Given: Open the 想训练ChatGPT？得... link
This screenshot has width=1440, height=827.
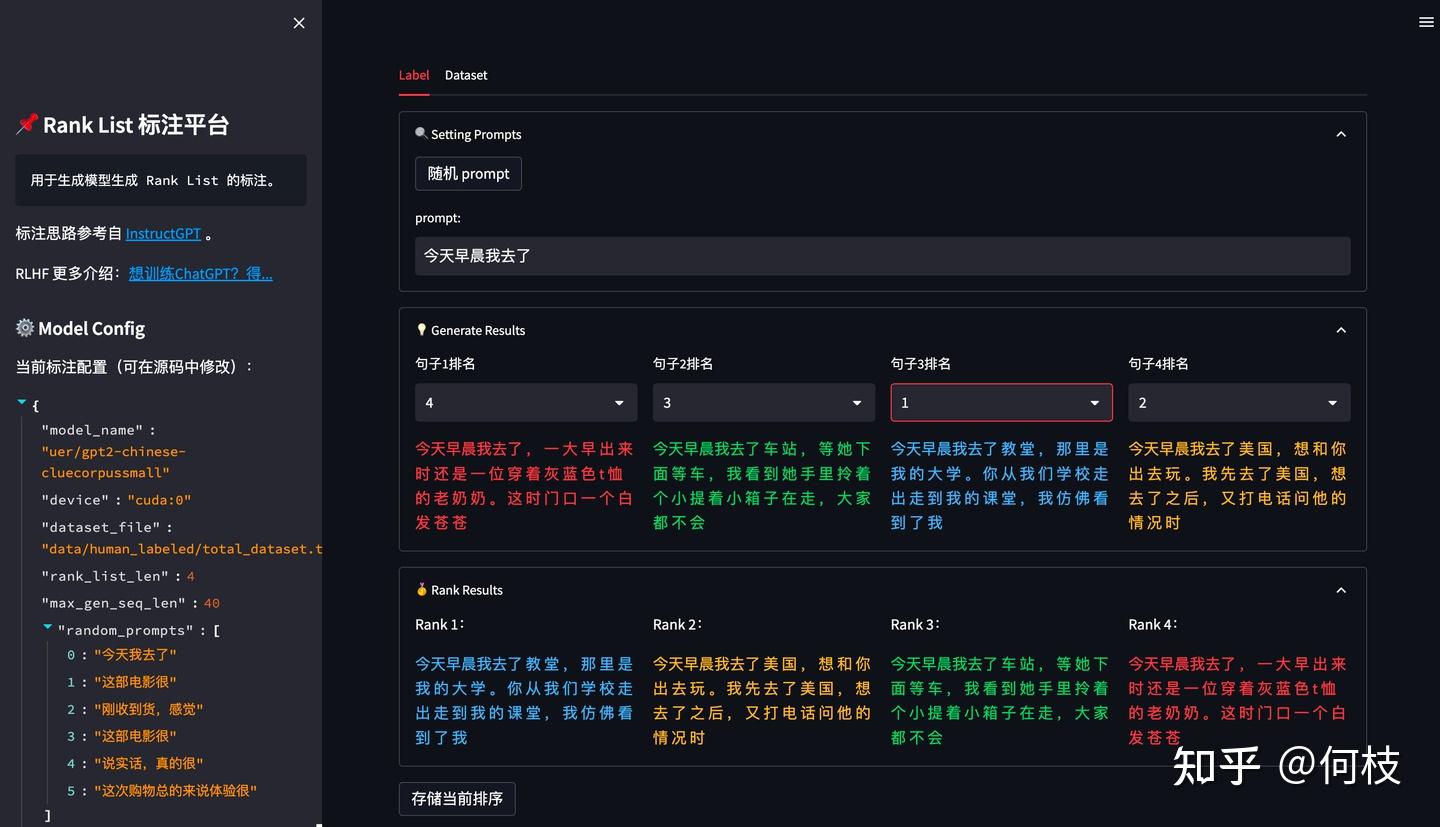Looking at the screenshot, I should (201, 273).
